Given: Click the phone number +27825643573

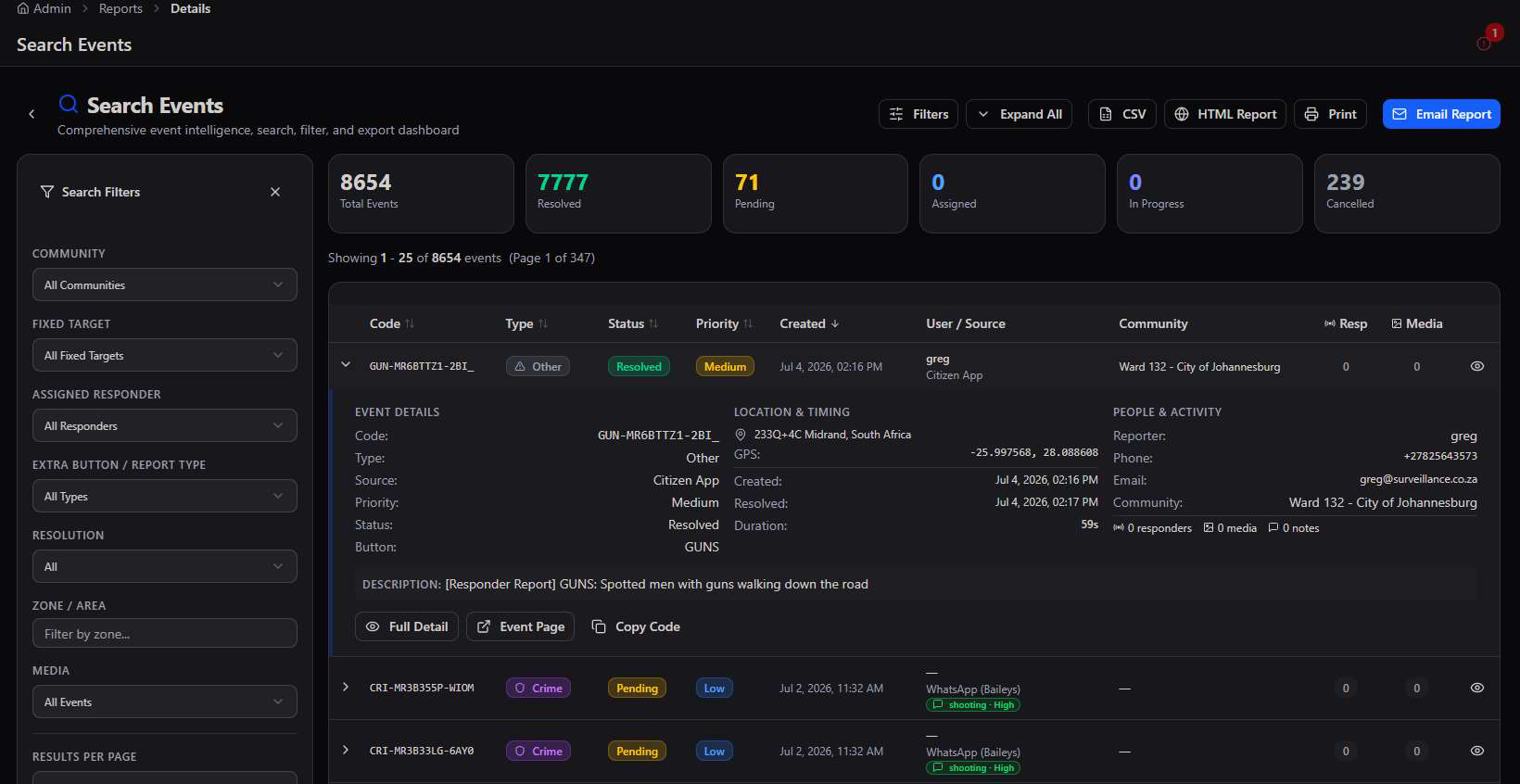Looking at the screenshot, I should point(1440,456).
